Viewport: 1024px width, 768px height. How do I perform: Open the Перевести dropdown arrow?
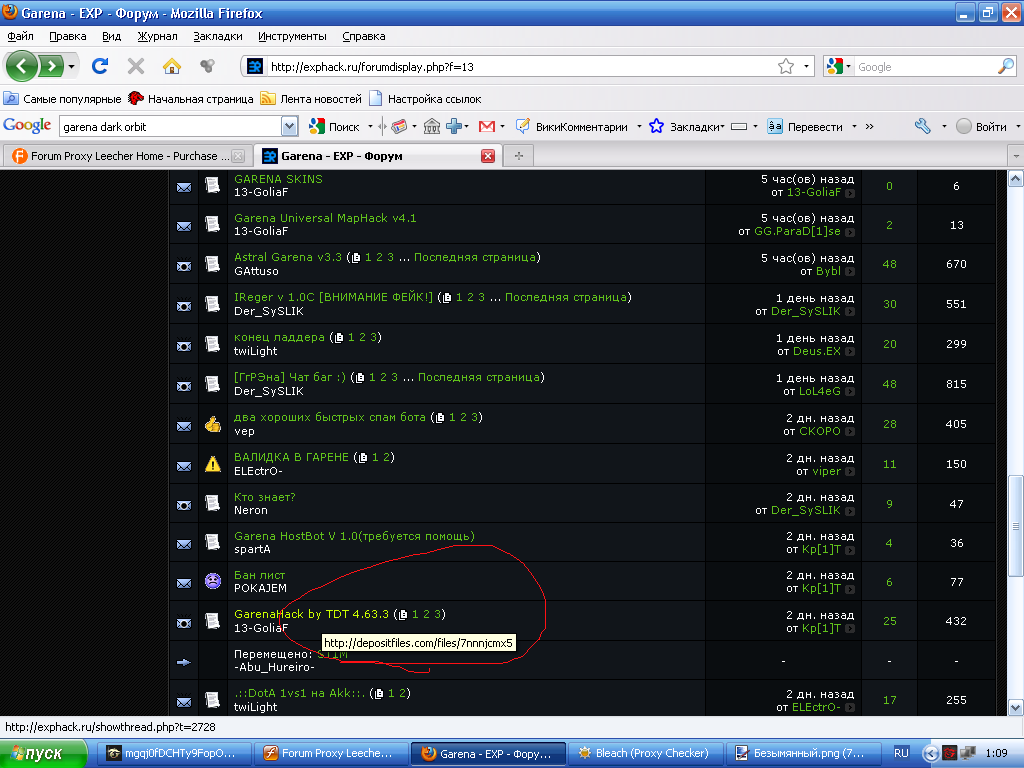[854, 127]
